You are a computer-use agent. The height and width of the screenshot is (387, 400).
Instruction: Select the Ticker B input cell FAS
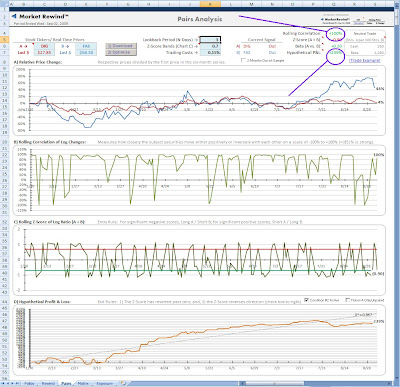(x=86, y=46)
